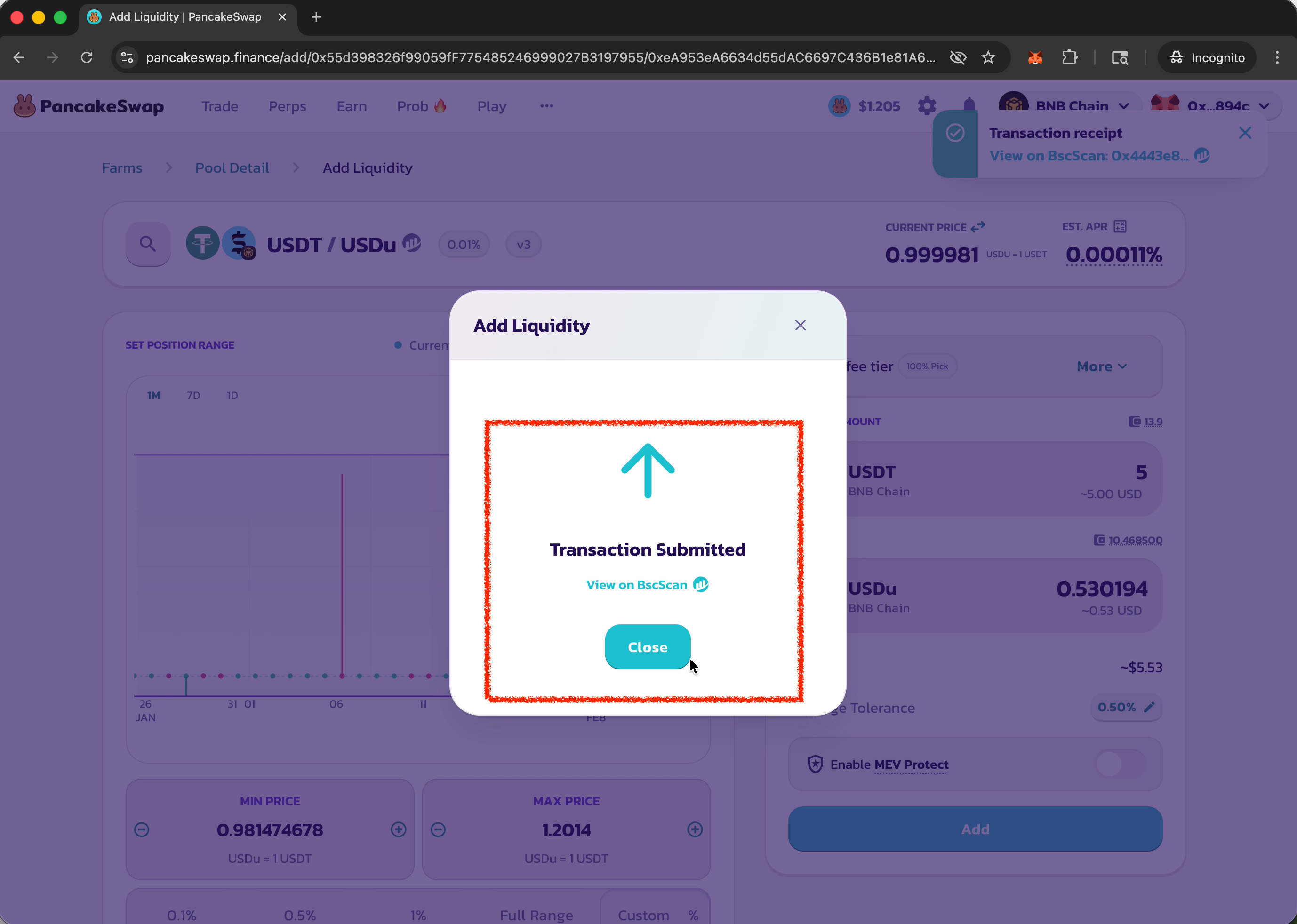This screenshot has width=1297, height=924.
Task: Select the 7D chart range
Action: [193, 396]
